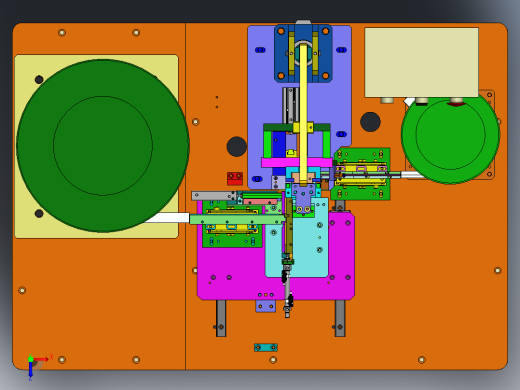The width and height of the screenshot is (520, 390).
Task: Click the black hole left of lavender plate
Action: point(237,146)
